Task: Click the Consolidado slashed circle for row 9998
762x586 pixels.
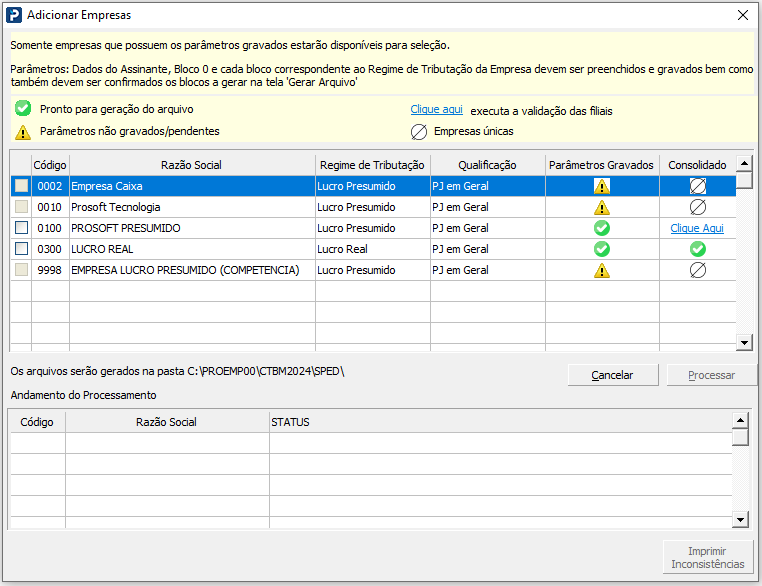Action: click(698, 270)
